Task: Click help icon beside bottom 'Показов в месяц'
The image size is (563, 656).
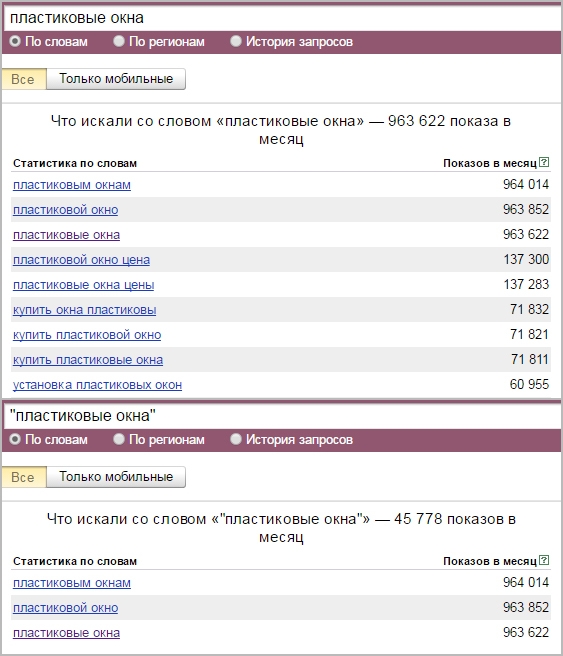Action: [544, 560]
